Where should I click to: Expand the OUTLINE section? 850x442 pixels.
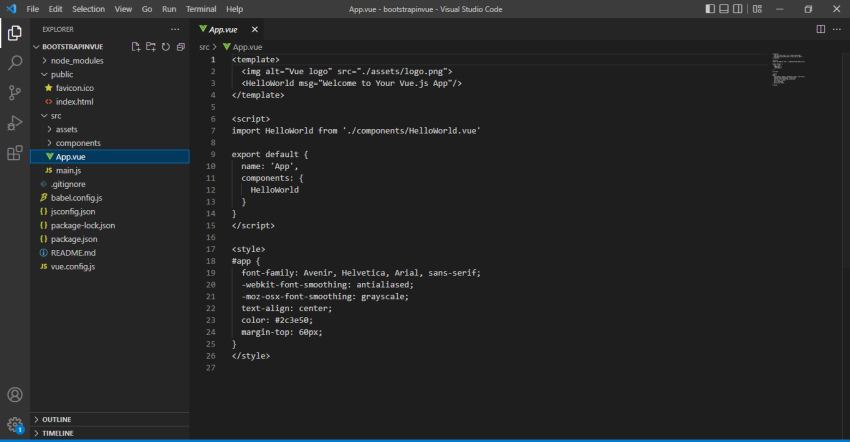point(110,420)
